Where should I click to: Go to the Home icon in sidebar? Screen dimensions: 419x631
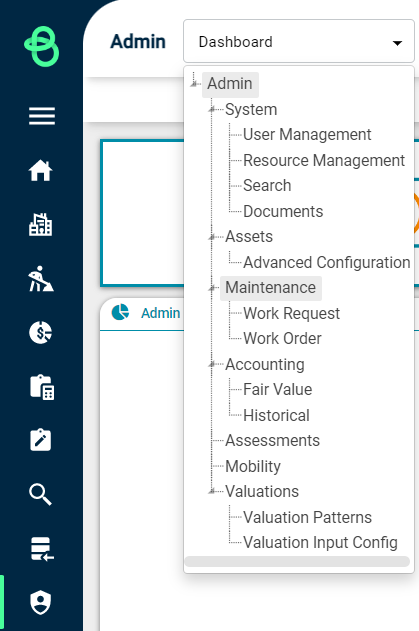point(41,170)
